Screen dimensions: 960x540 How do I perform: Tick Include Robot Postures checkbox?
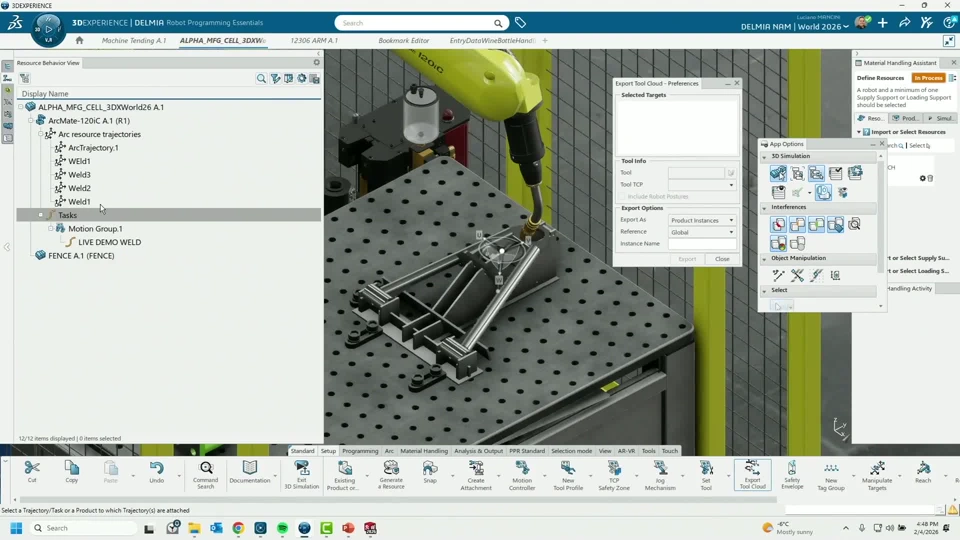pyautogui.click(x=622, y=197)
